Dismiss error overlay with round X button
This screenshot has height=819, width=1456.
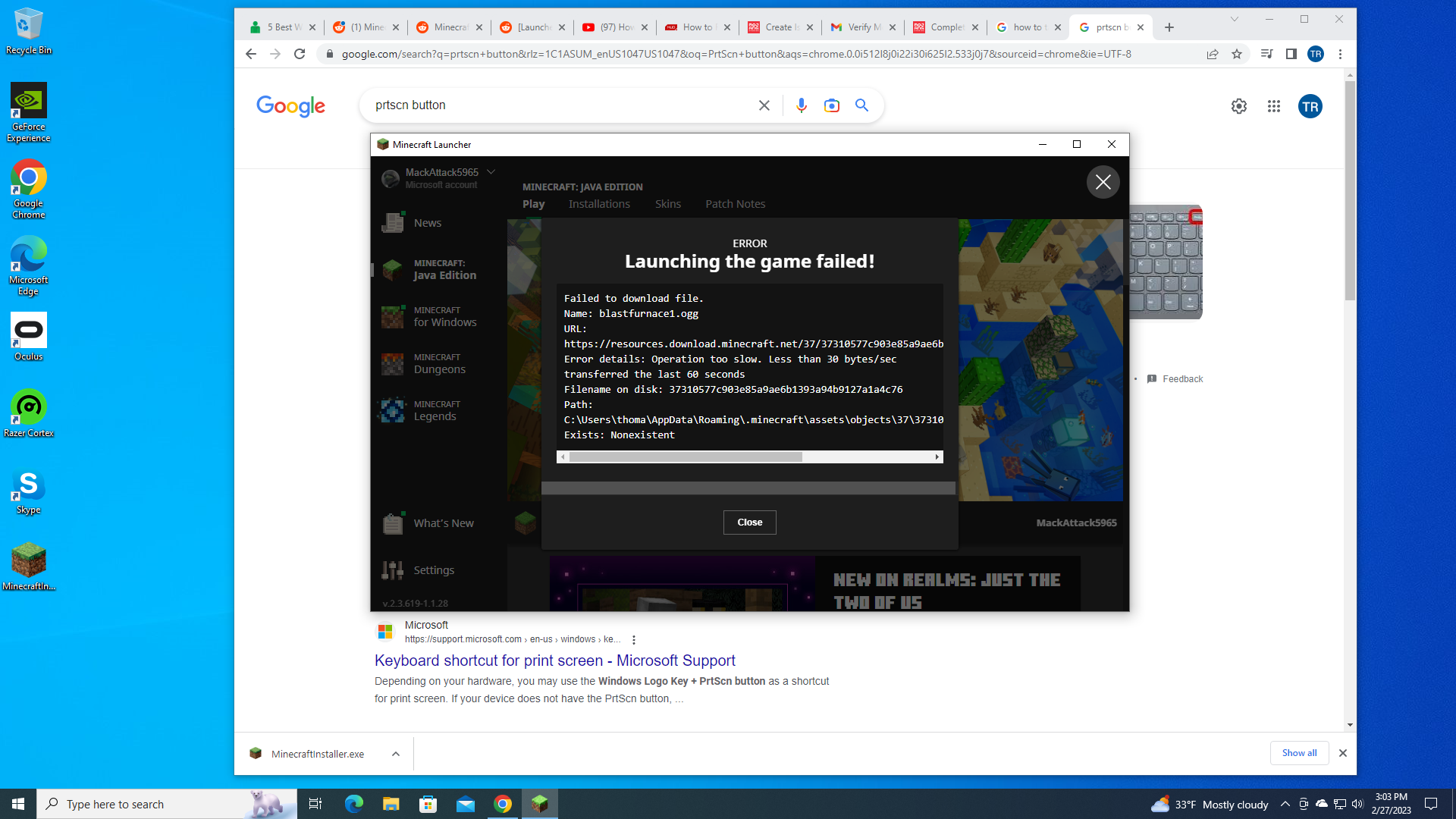coord(1103,182)
